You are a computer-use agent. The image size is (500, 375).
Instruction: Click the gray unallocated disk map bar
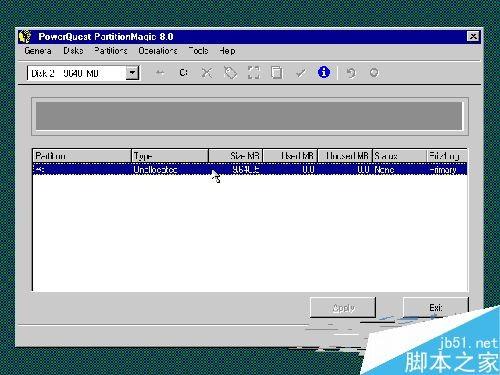[x=249, y=116]
